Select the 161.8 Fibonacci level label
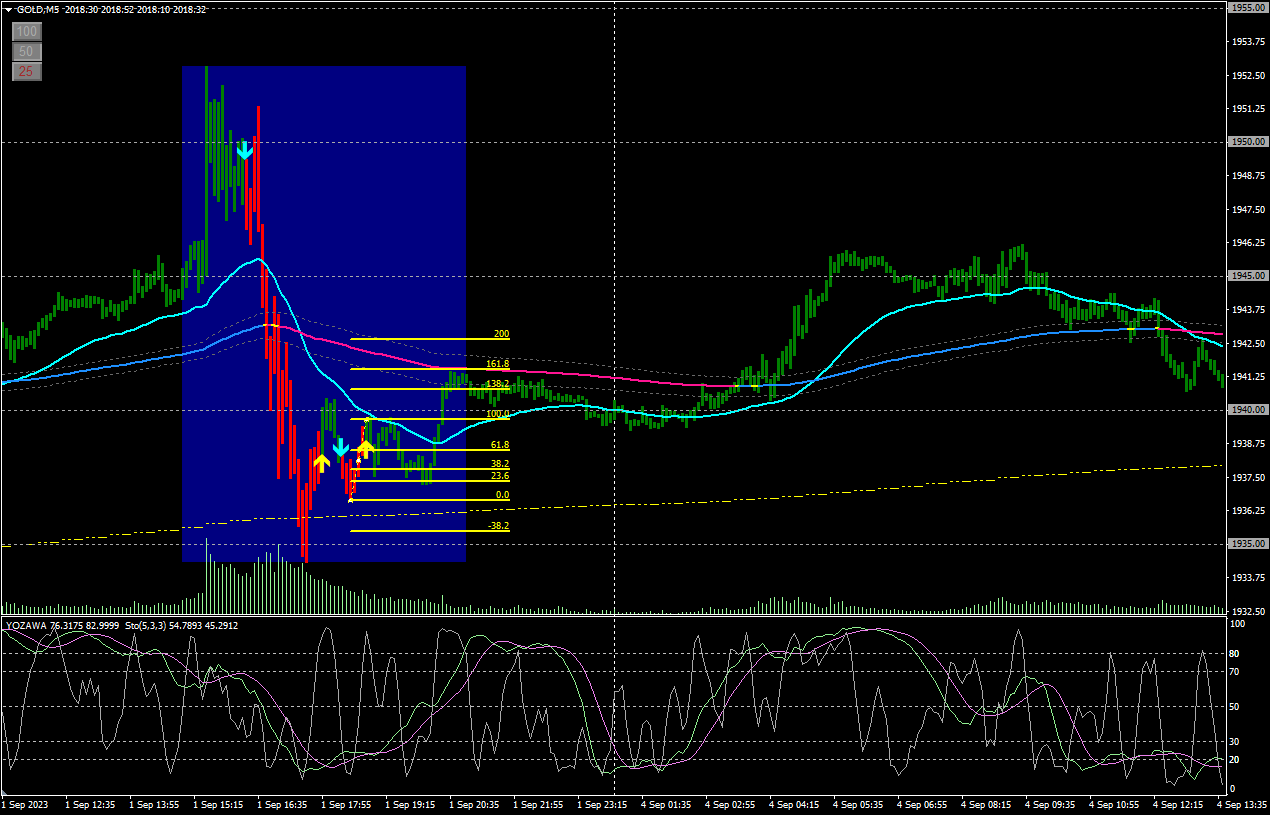Viewport: 1270px width, 815px height. point(497,364)
